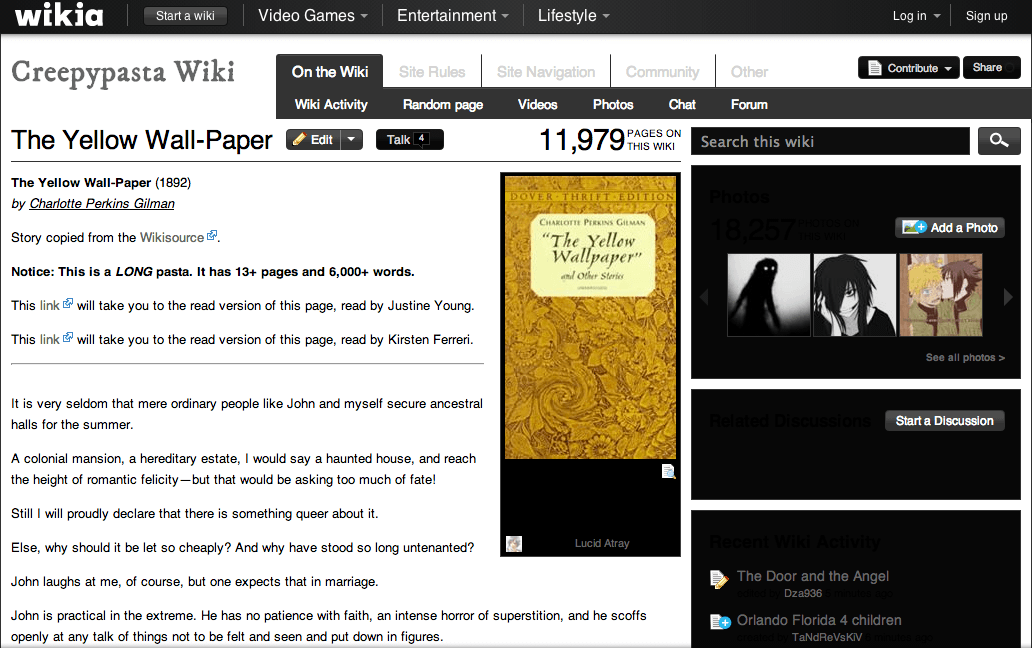The image size is (1032, 648).
Task: Click the Start a wiki button
Action: click(x=185, y=16)
